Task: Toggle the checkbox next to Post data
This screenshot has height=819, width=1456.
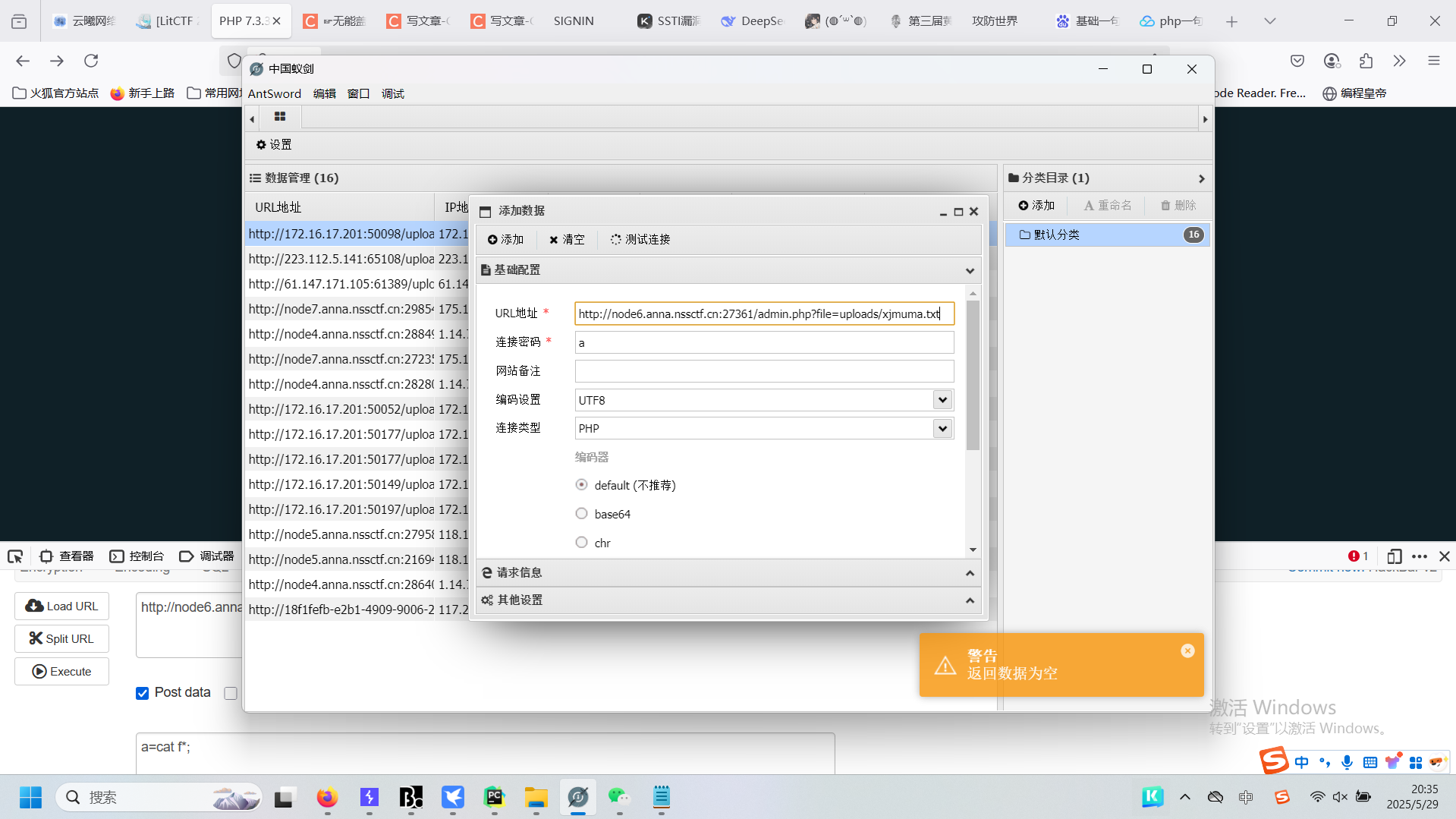Action: 231,693
